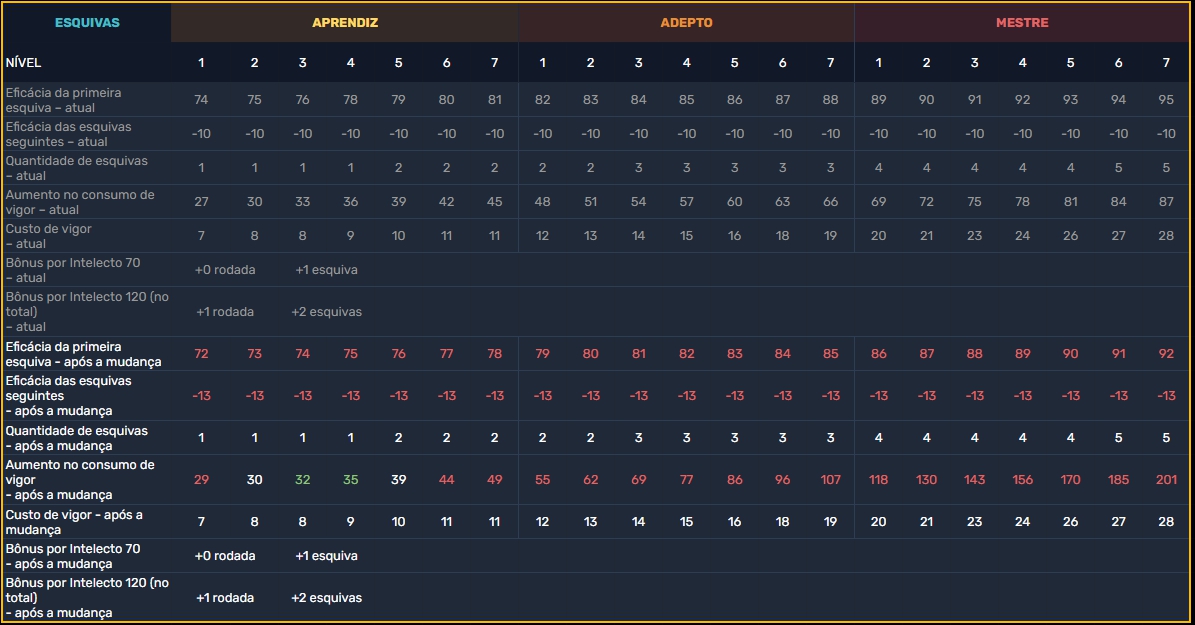Viewport: 1195px width, 625px height.
Task: Click the red value 156
Action: [1022, 479]
